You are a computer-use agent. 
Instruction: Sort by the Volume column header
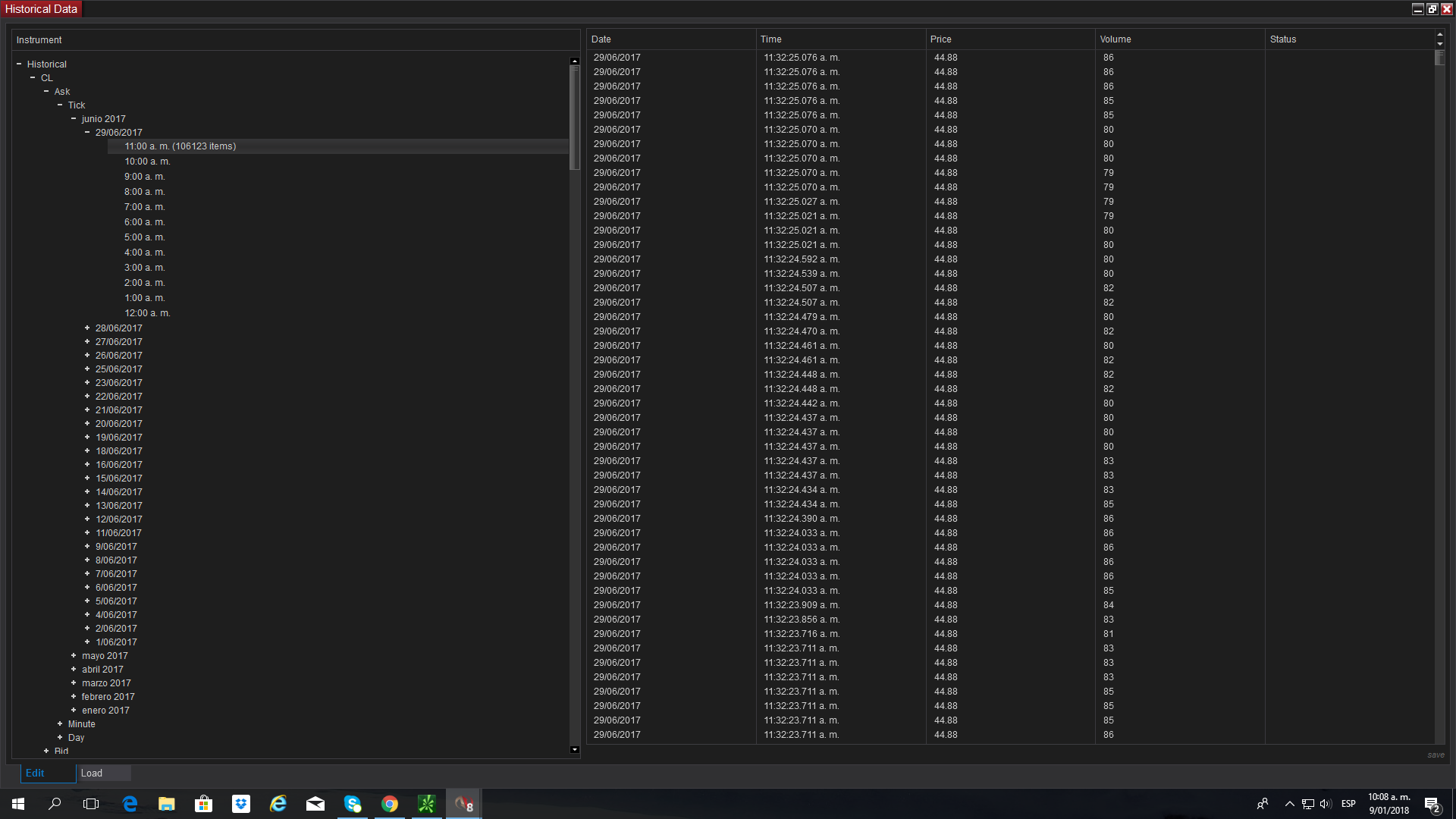(x=1116, y=39)
